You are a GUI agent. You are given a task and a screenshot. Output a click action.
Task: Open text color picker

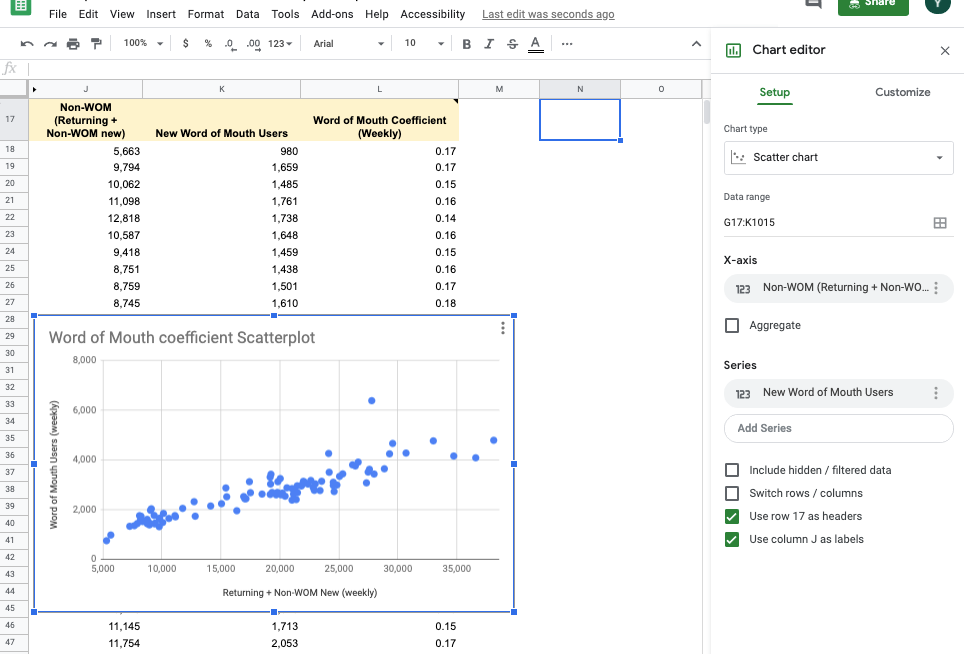coord(535,44)
